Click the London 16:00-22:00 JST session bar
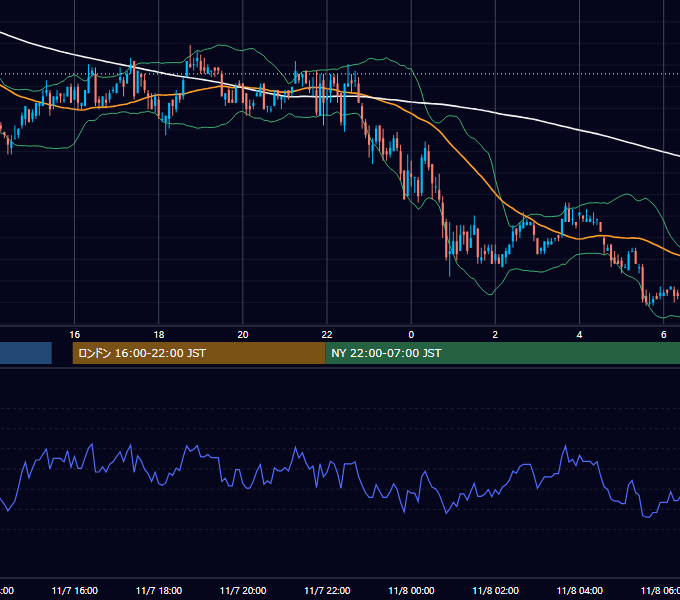The width and height of the screenshot is (680, 600). (x=199, y=353)
